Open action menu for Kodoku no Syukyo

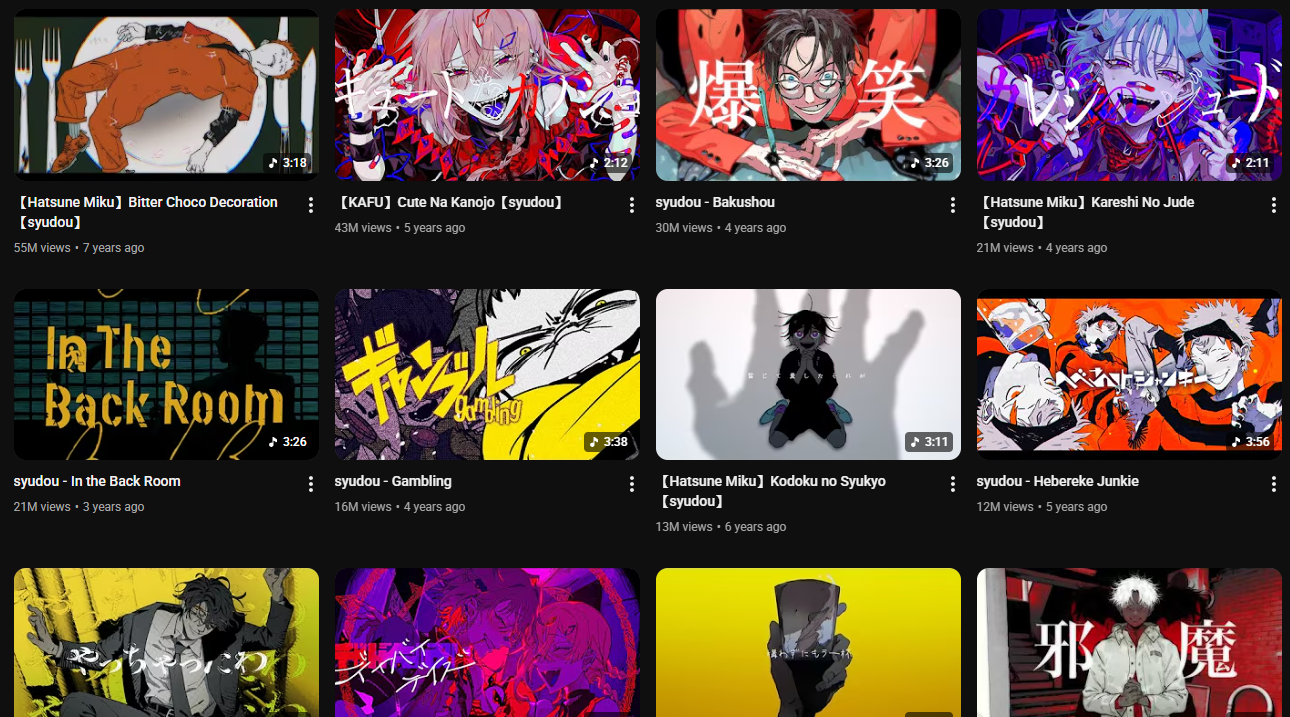pos(953,484)
